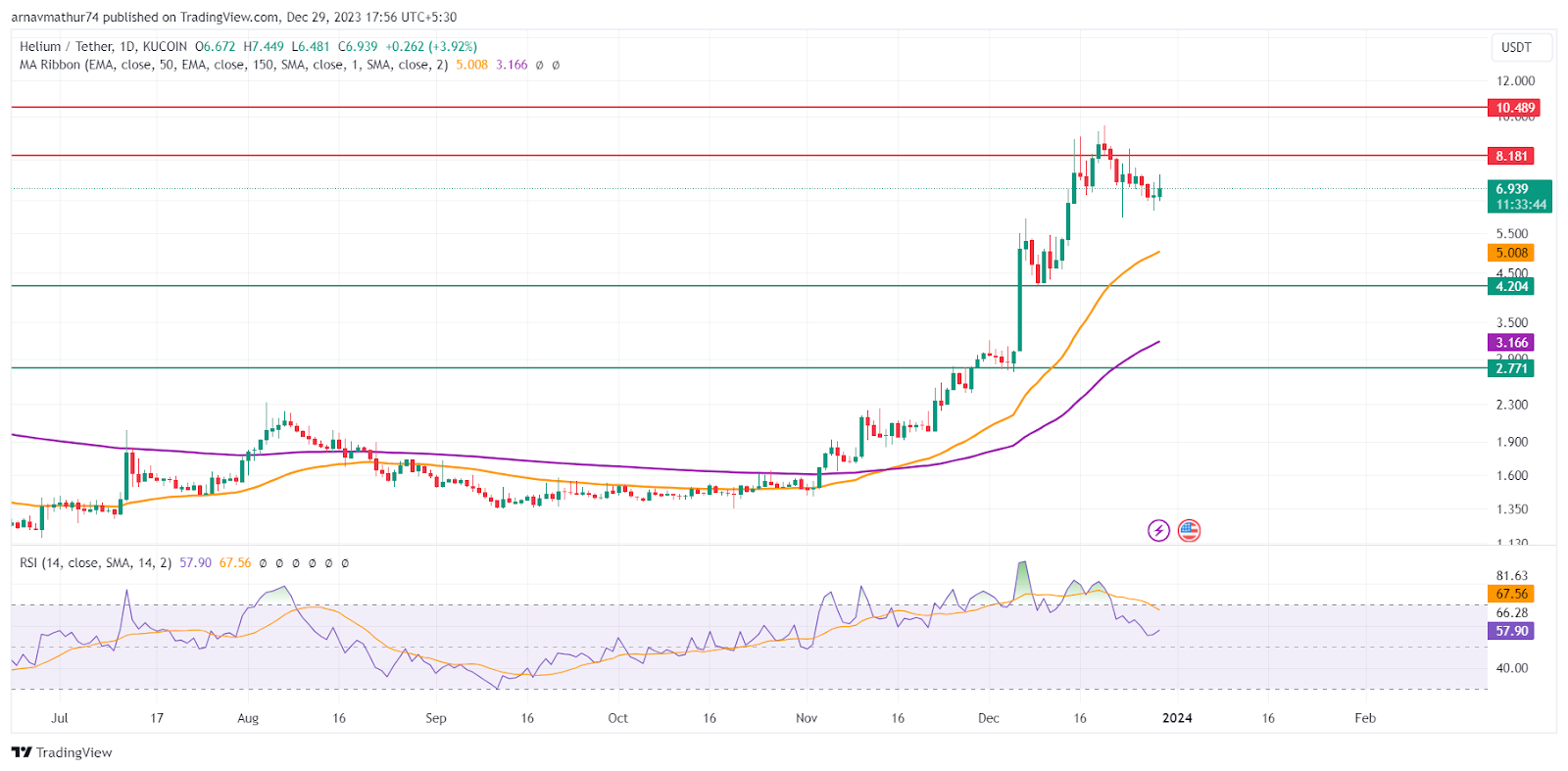Click the 5.008 orange EMA price label
The height and width of the screenshot is (771, 1568).
pyautogui.click(x=1510, y=253)
